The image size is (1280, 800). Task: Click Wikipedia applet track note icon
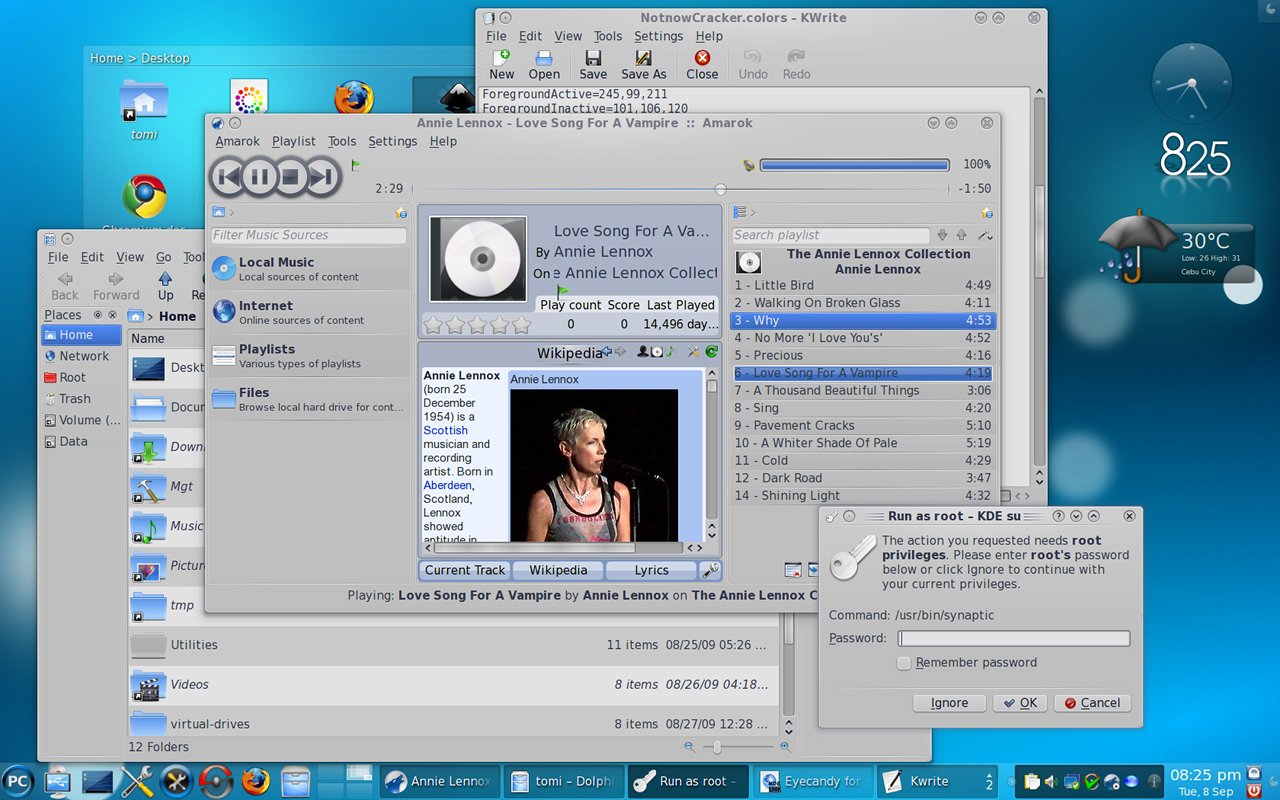point(671,352)
